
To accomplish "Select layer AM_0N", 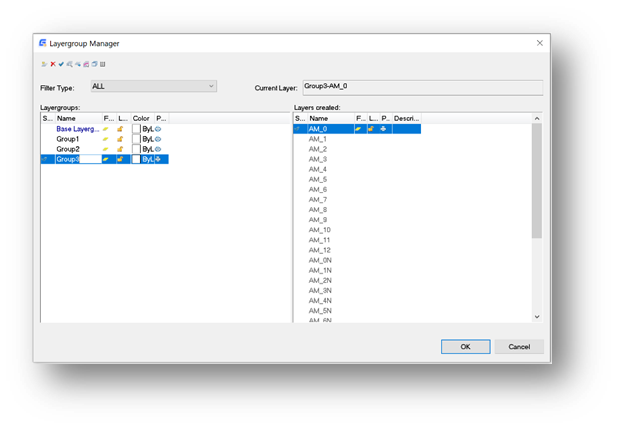I will (320, 260).
